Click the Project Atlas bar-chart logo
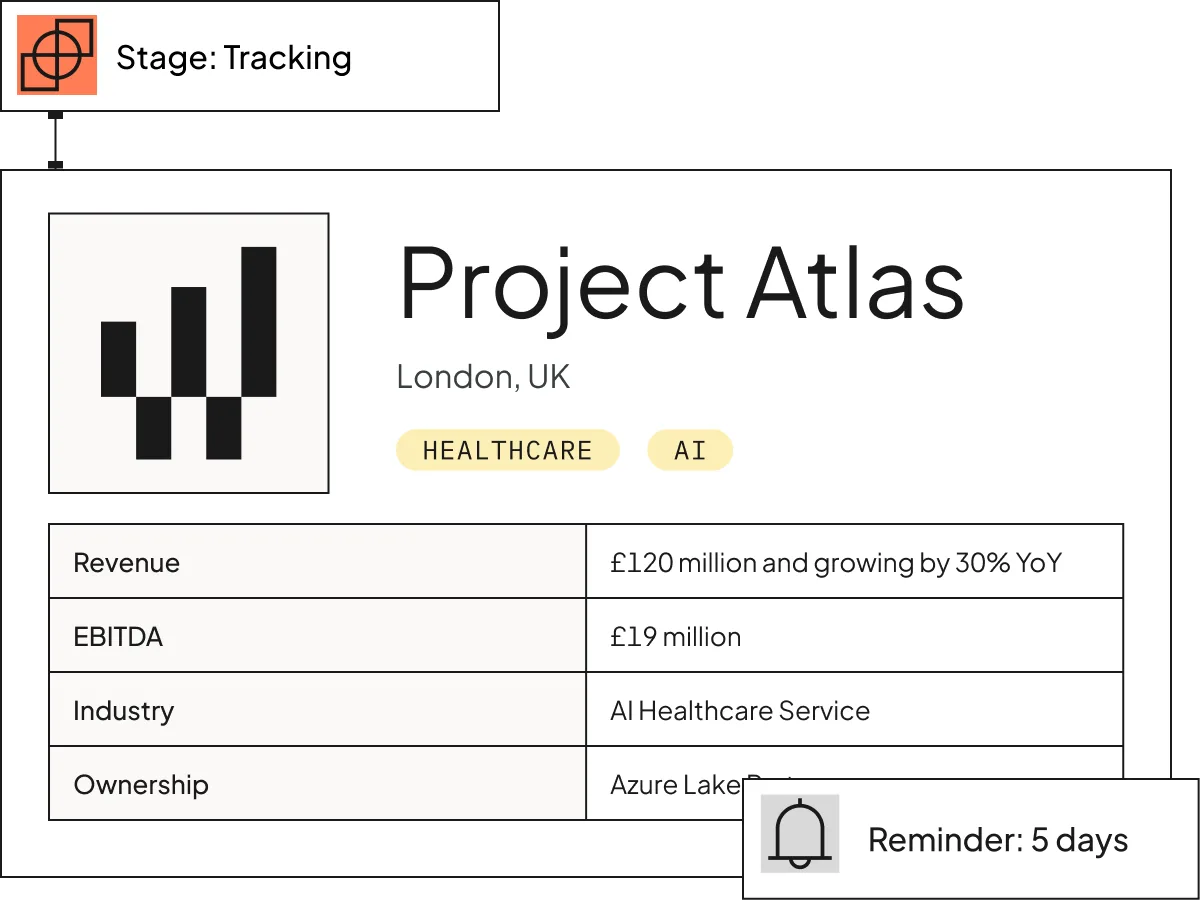Screen dimensions: 1200x900 click(x=189, y=353)
